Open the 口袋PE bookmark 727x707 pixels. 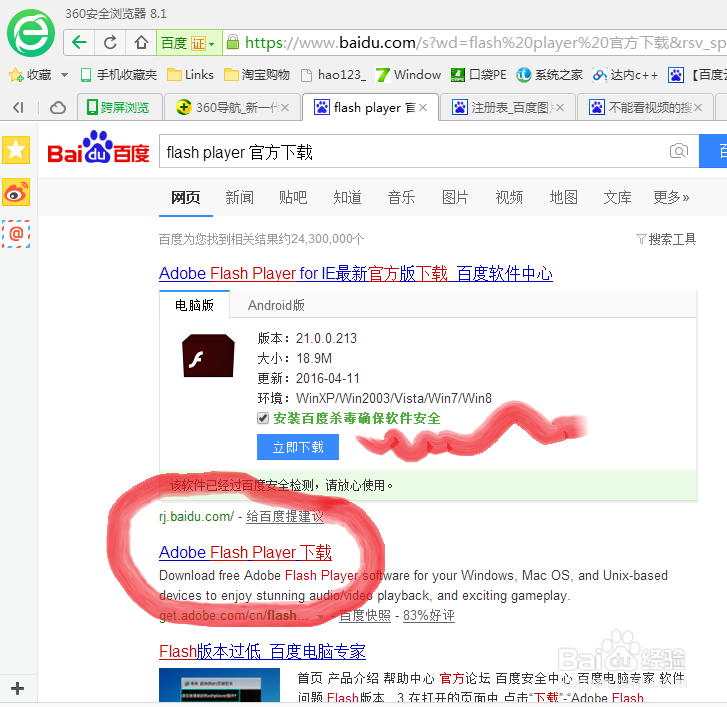click(478, 75)
